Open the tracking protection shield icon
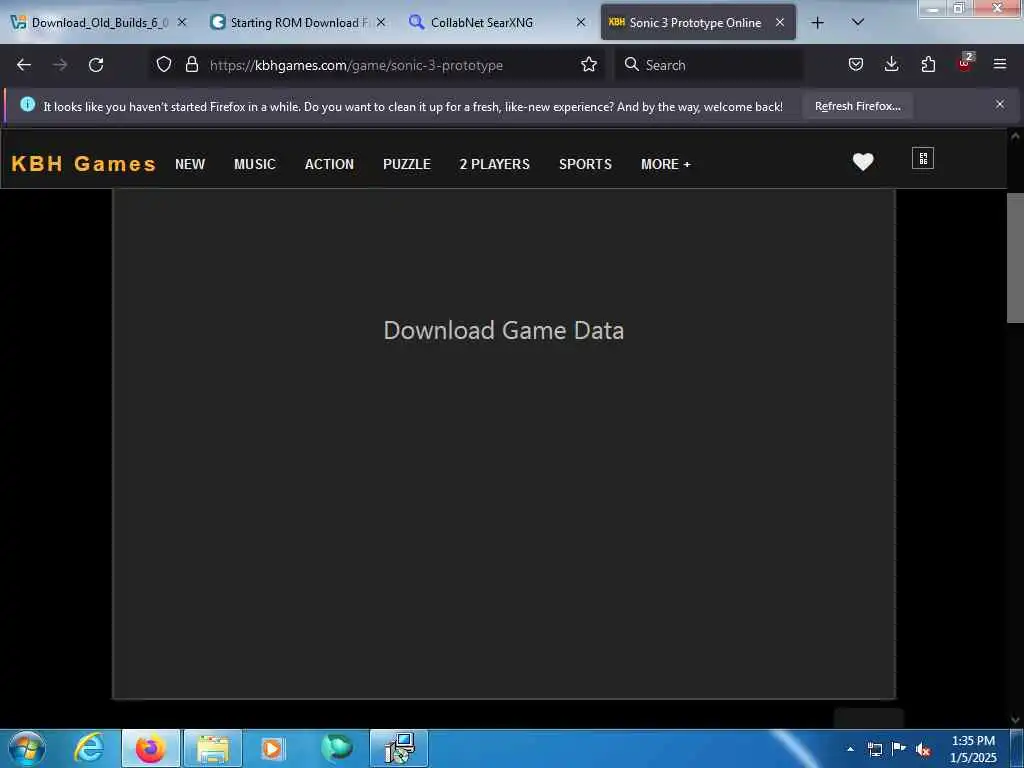Viewport: 1024px width, 768px height. [x=164, y=65]
